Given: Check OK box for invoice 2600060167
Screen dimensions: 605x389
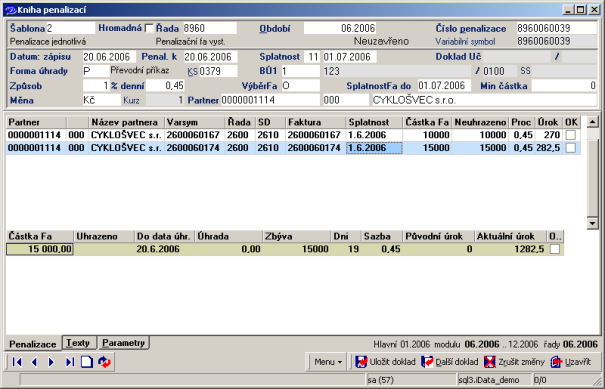Looking at the screenshot, I should [x=571, y=135].
